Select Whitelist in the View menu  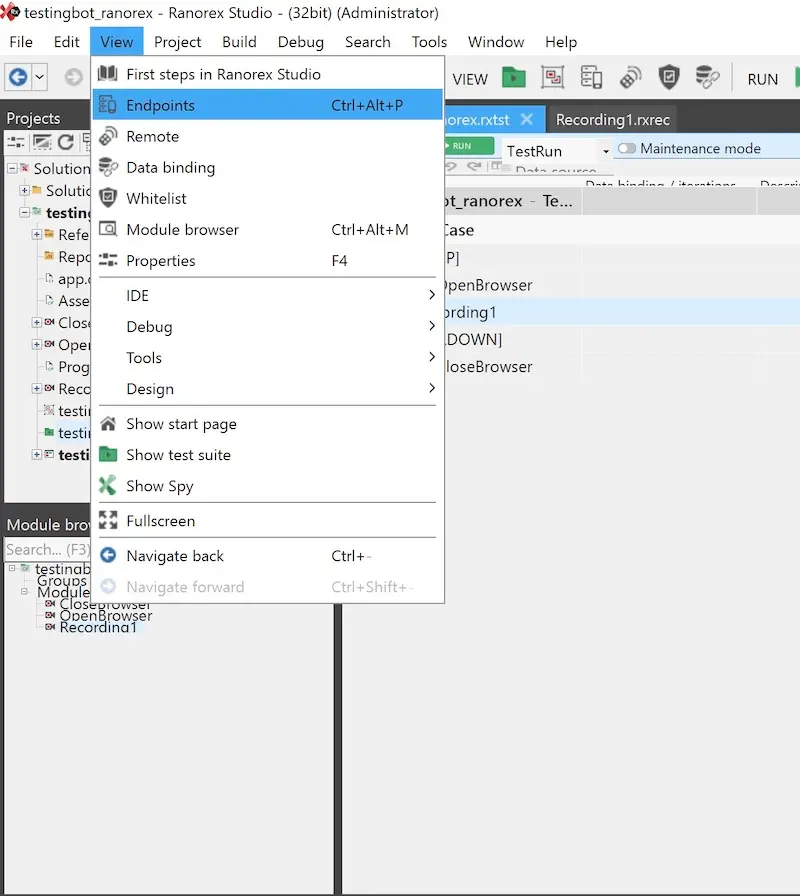(x=267, y=198)
